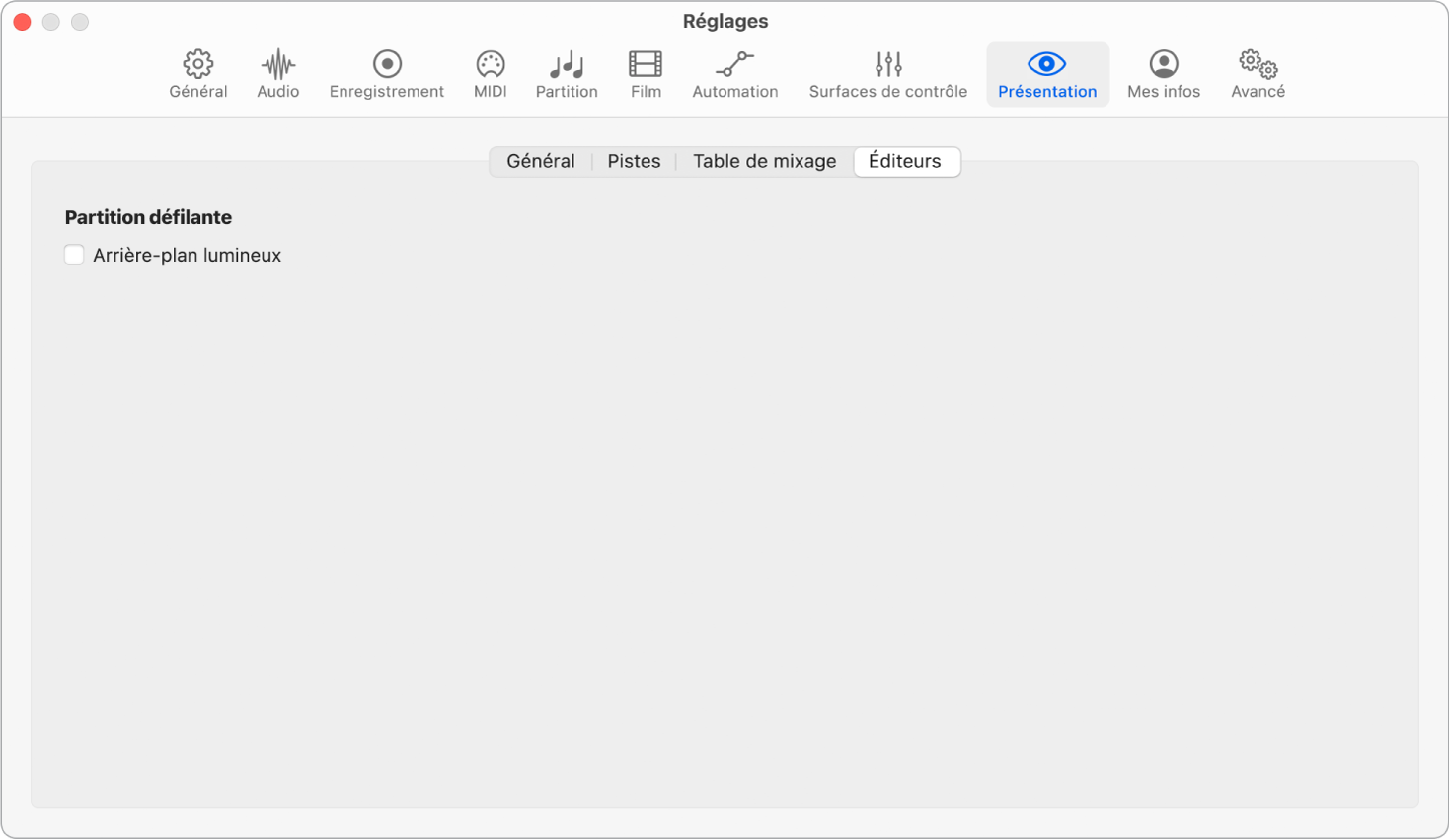Open the MIDI settings pane
The image size is (1449, 840).
(x=490, y=65)
